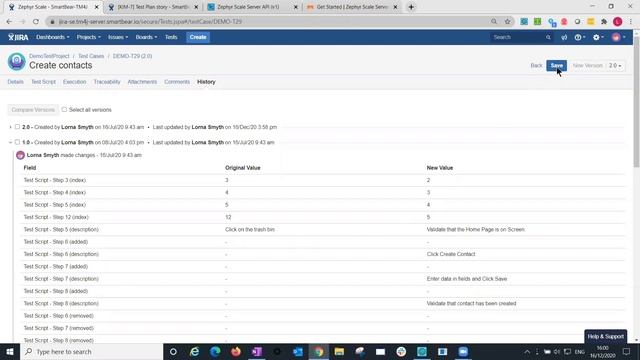Viewport: 640px width, 360px height.
Task: Switch to the Comments tab
Action: [177, 82]
